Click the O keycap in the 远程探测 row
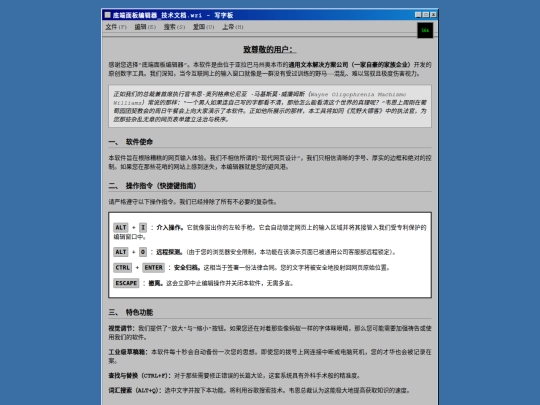Screen dimensions: 540x405 (143, 252)
